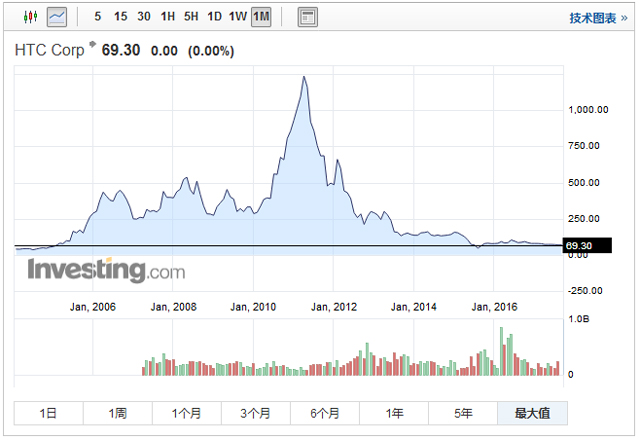Screen dimensions: 640x440
Task: Click the Jan, 2012 axis label
Action: click(x=334, y=307)
